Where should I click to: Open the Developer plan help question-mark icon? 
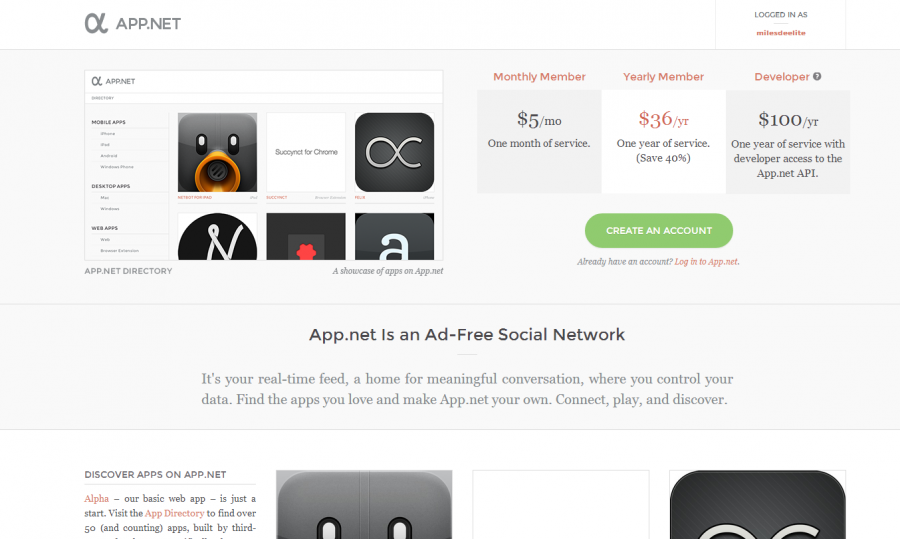coord(817,76)
